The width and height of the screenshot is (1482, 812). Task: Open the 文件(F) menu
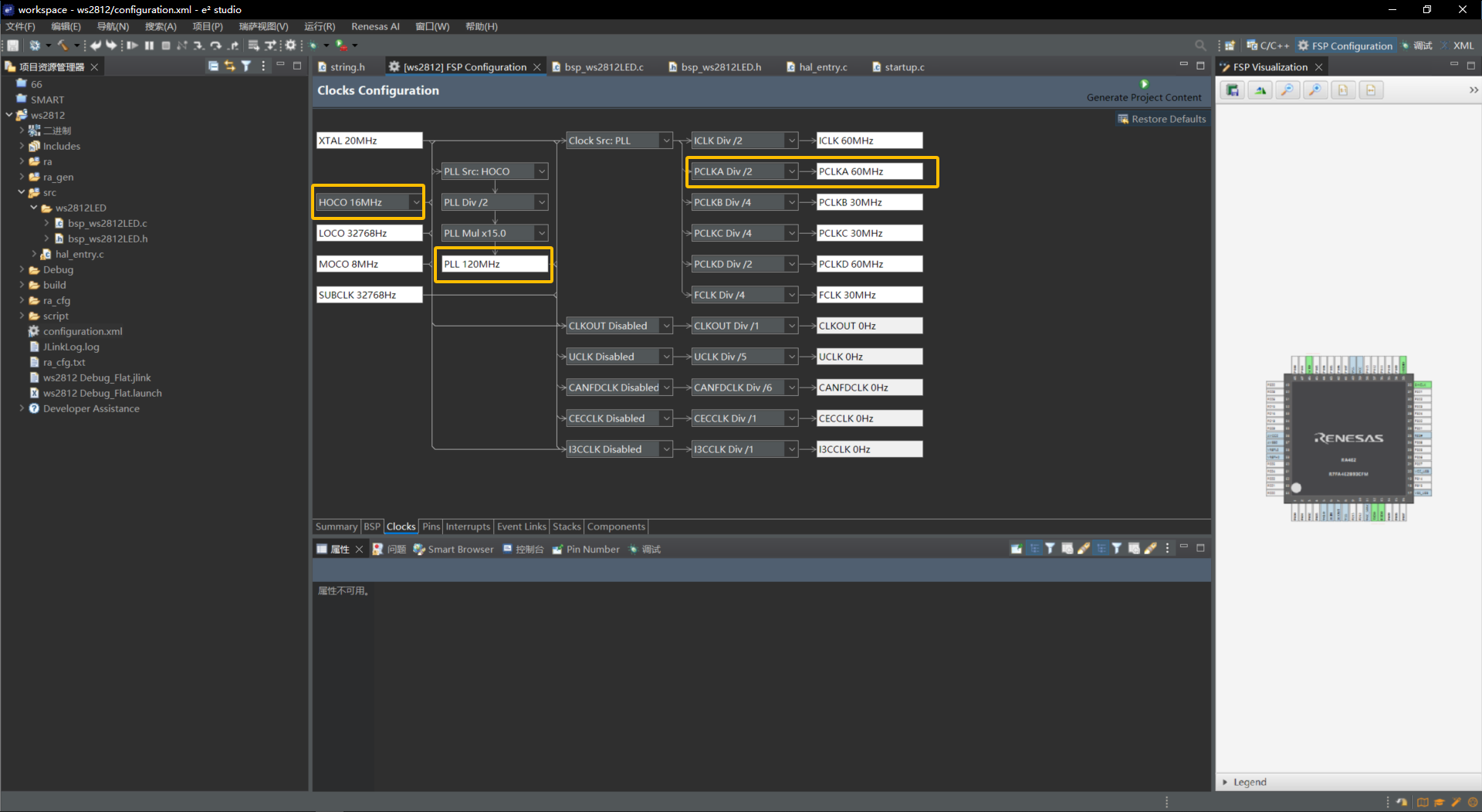tap(21, 26)
